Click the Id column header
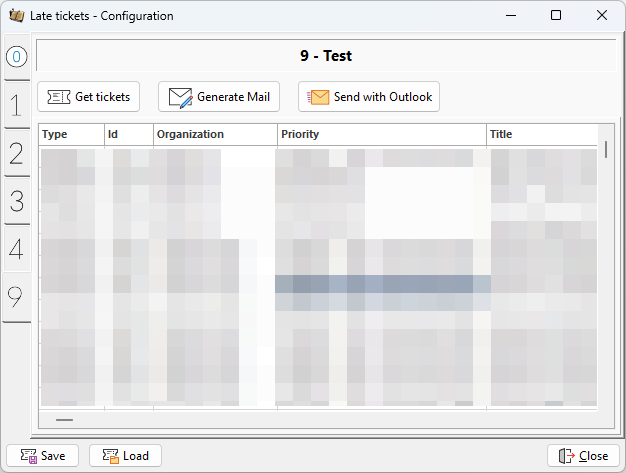The height and width of the screenshot is (473, 626). 128,134
